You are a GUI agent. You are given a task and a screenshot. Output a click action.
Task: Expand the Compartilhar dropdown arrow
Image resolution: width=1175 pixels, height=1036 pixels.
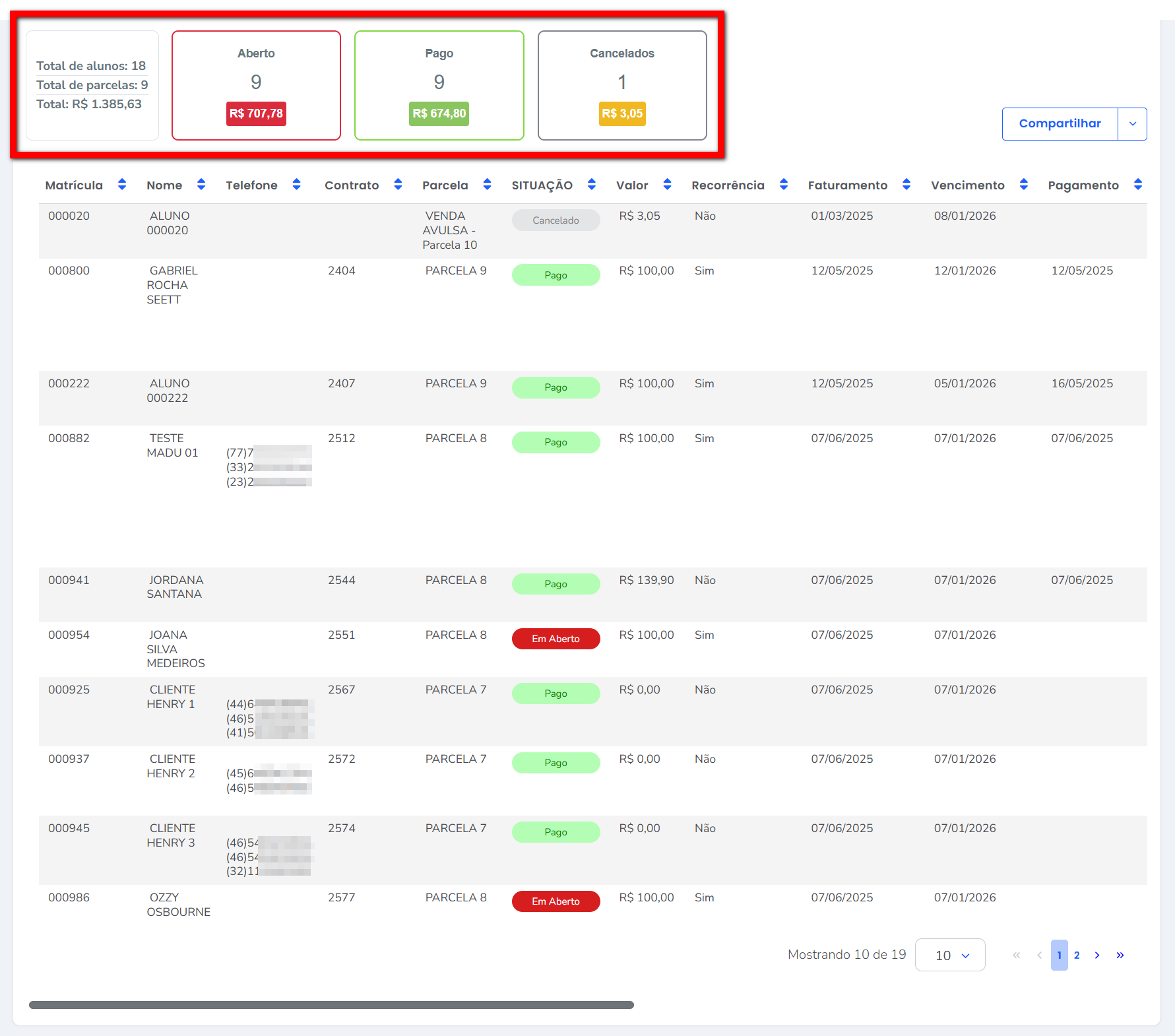(1133, 124)
